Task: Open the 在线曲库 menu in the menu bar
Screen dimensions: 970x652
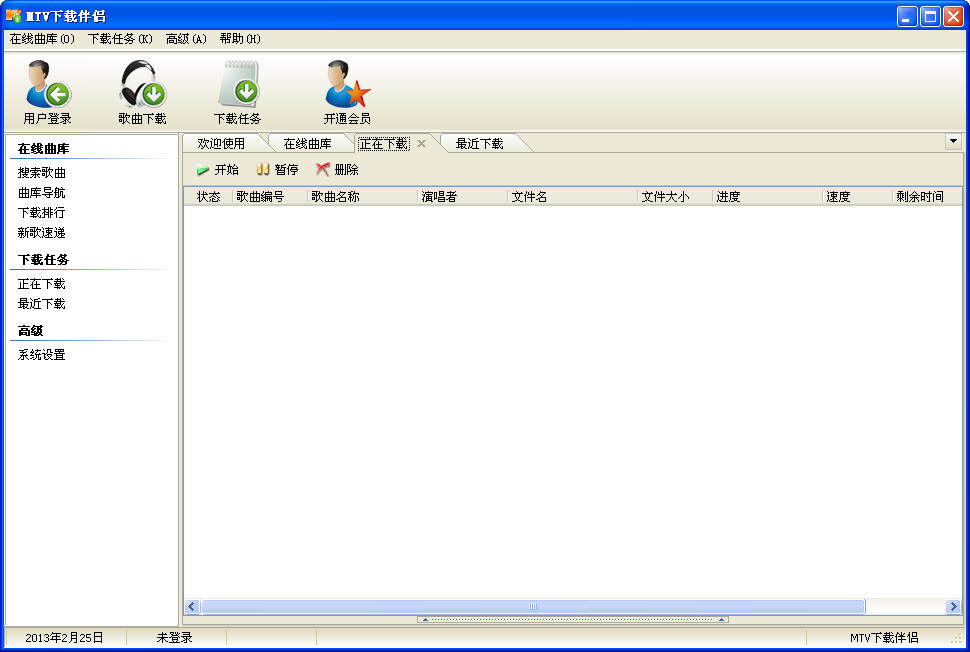Action: 42,39
